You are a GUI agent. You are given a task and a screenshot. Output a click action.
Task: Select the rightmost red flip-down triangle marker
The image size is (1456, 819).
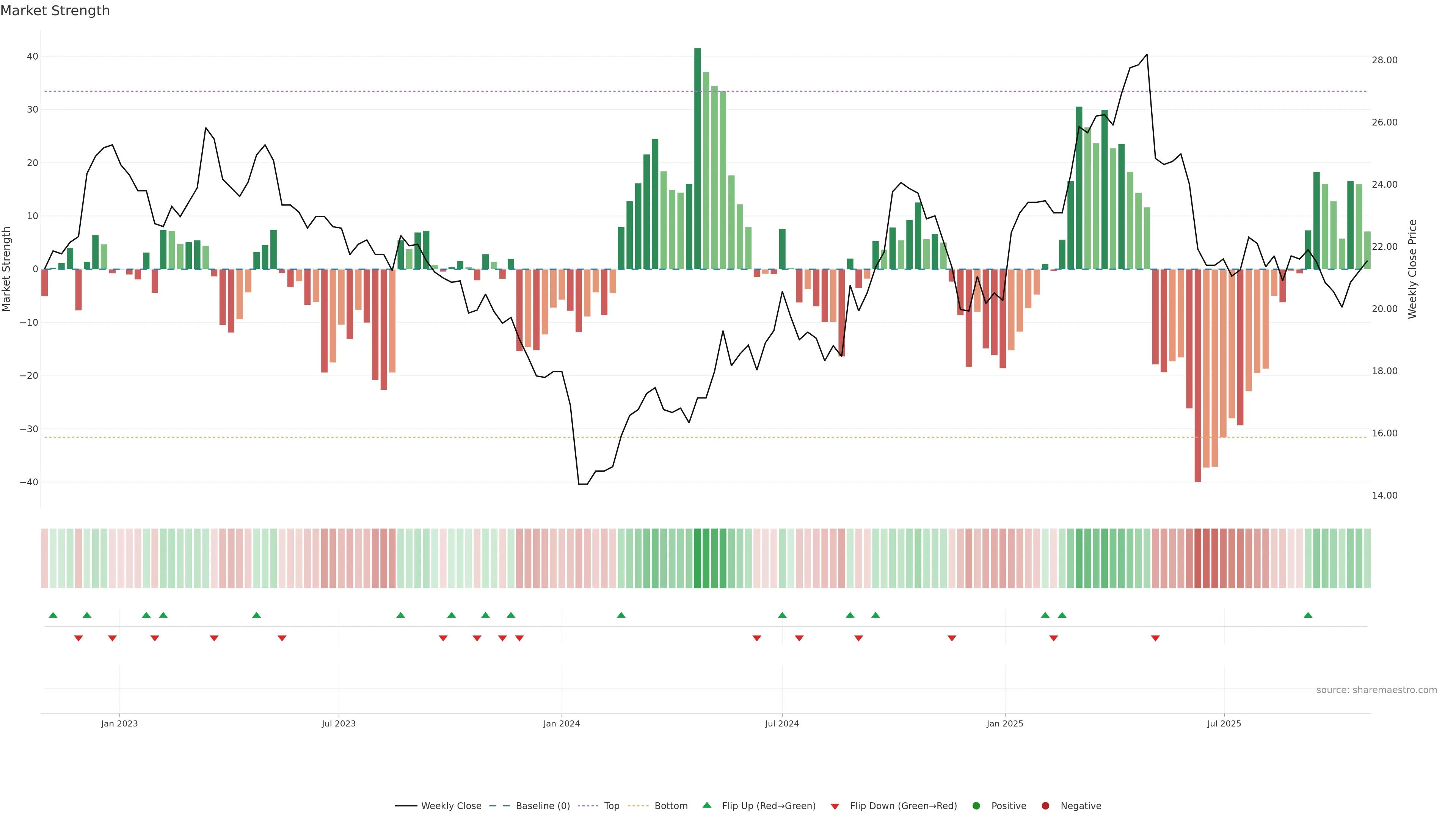pos(1155,638)
